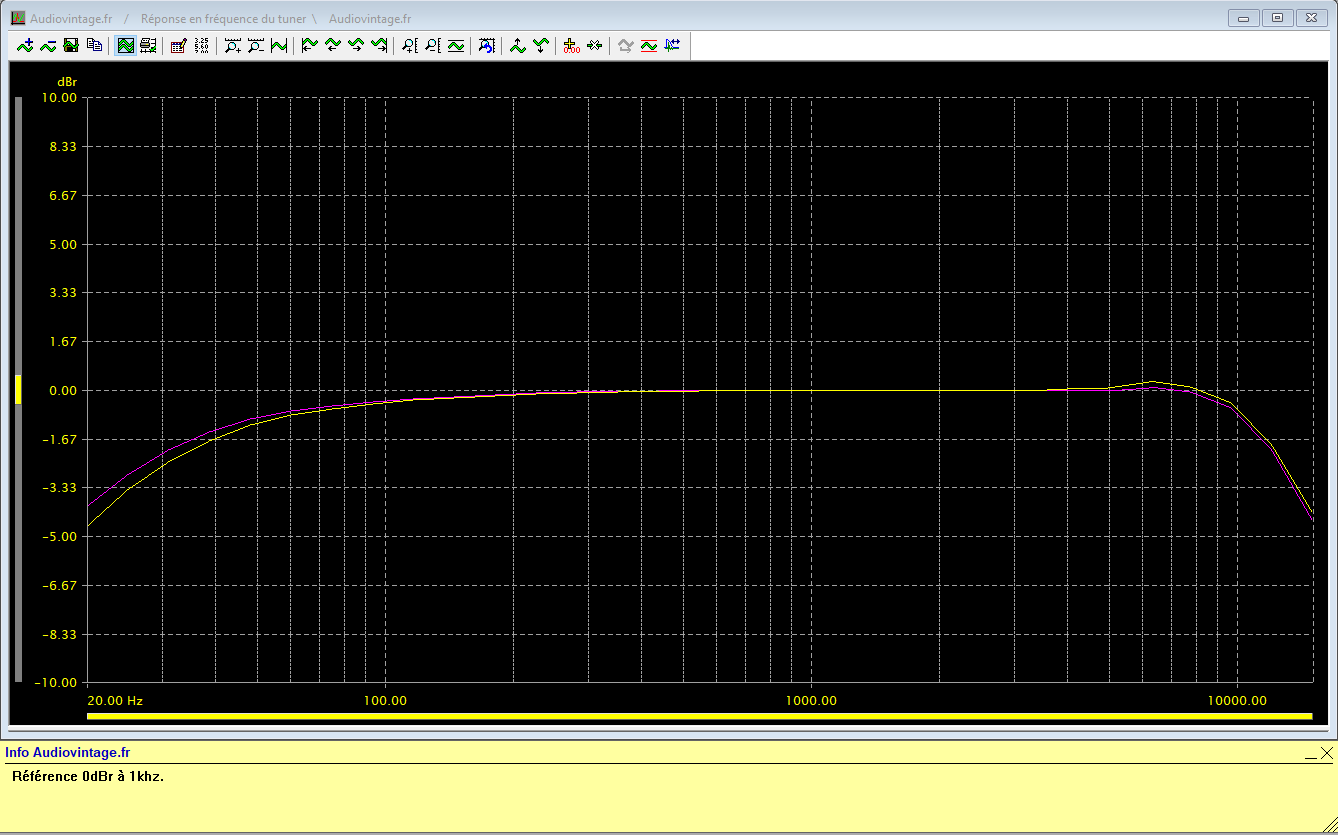The height and width of the screenshot is (835, 1338).
Task: Click the 6.67 axis value label
Action: click(62, 195)
